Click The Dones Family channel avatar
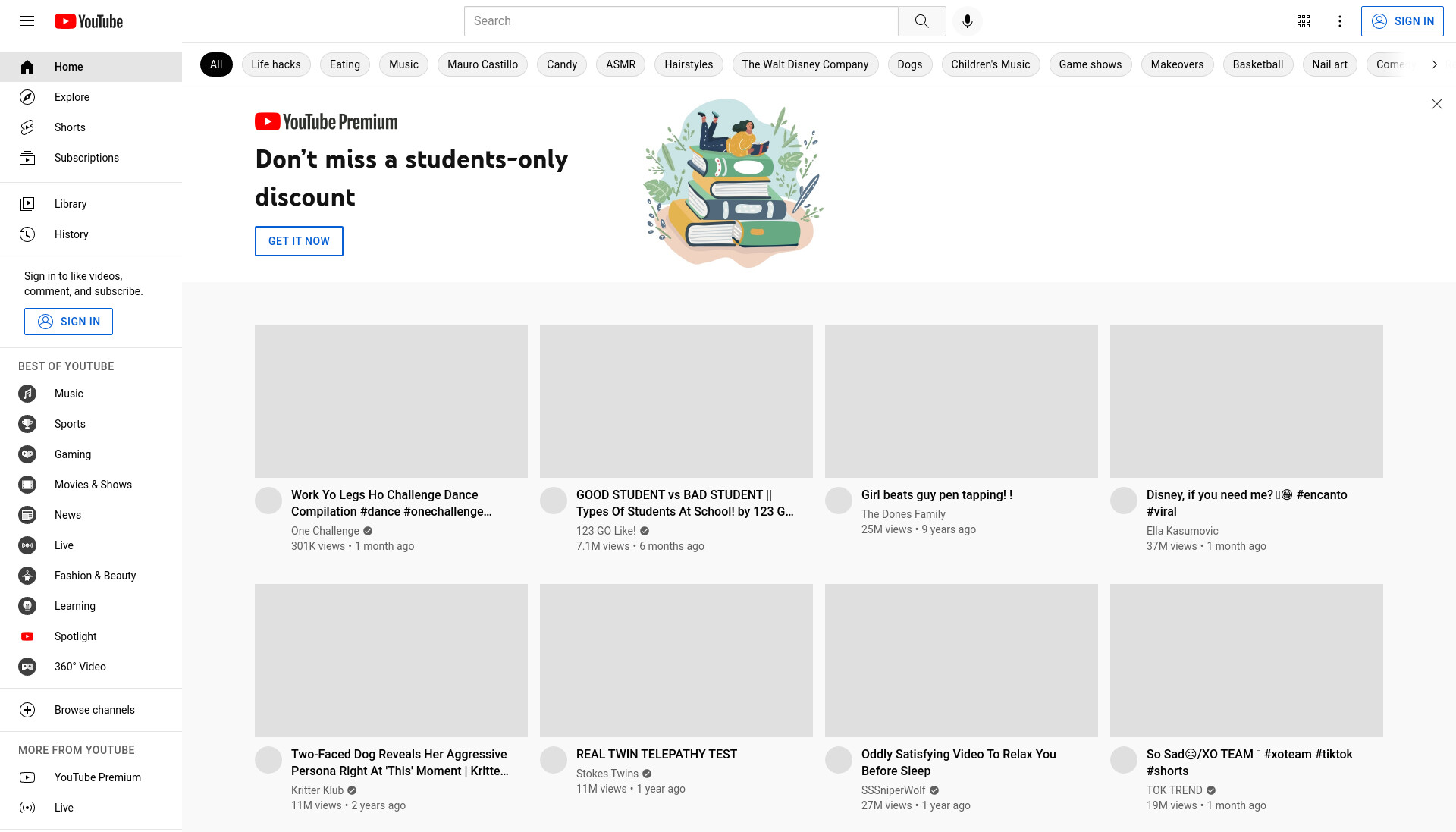1456x832 pixels. [839, 501]
